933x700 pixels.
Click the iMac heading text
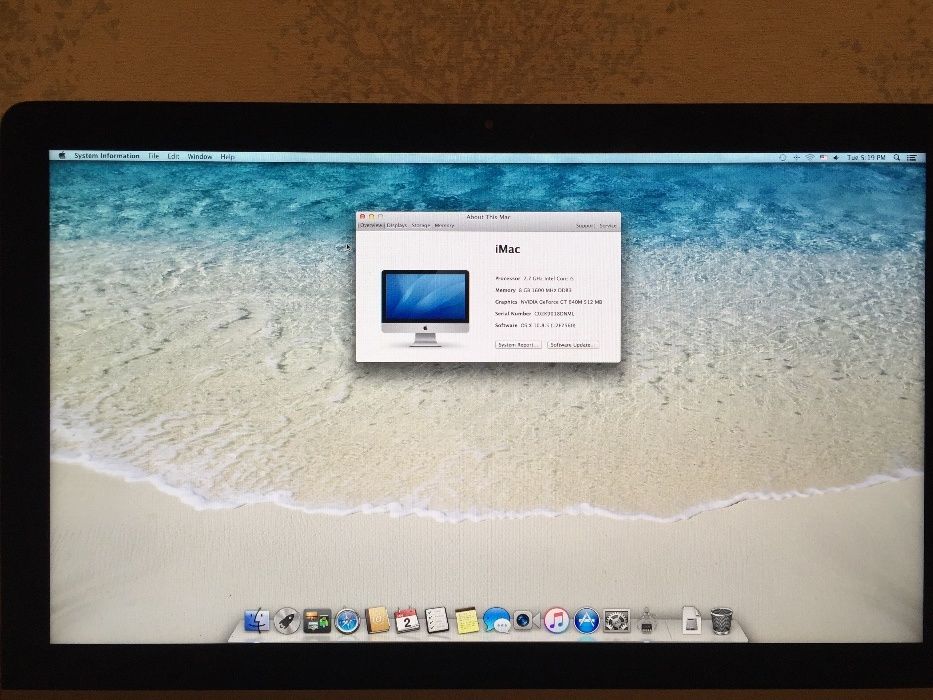508,249
